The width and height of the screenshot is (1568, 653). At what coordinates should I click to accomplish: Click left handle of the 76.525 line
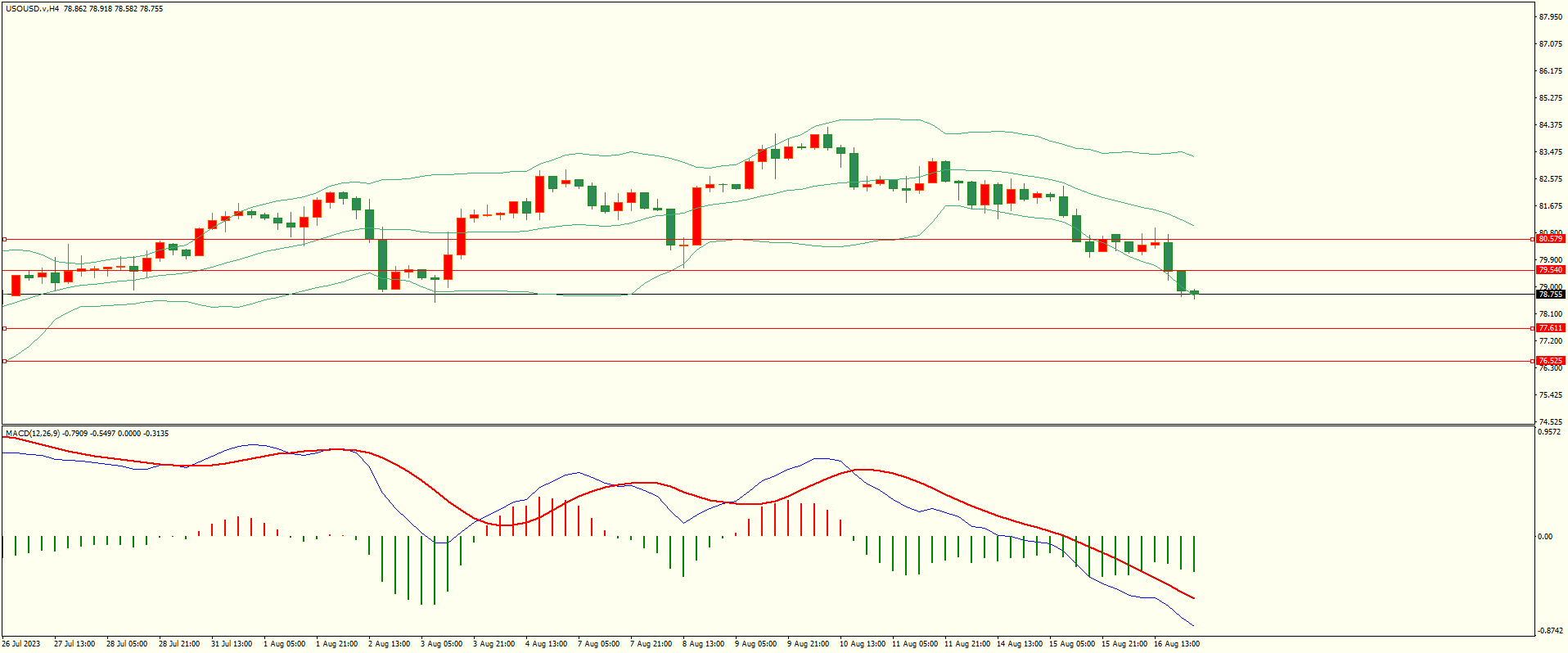pyautogui.click(x=5, y=361)
